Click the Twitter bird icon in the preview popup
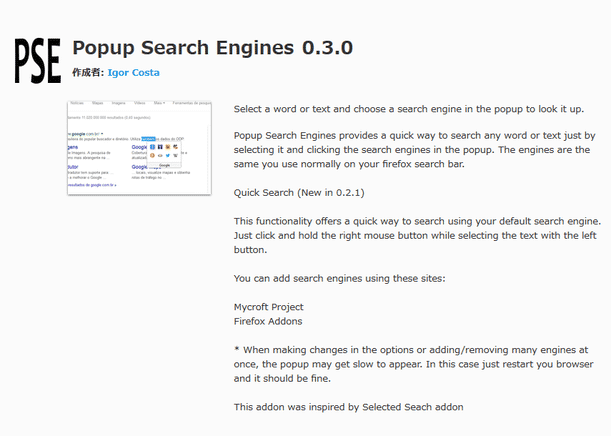Viewport: 611px width, 436px height. [x=168, y=155]
